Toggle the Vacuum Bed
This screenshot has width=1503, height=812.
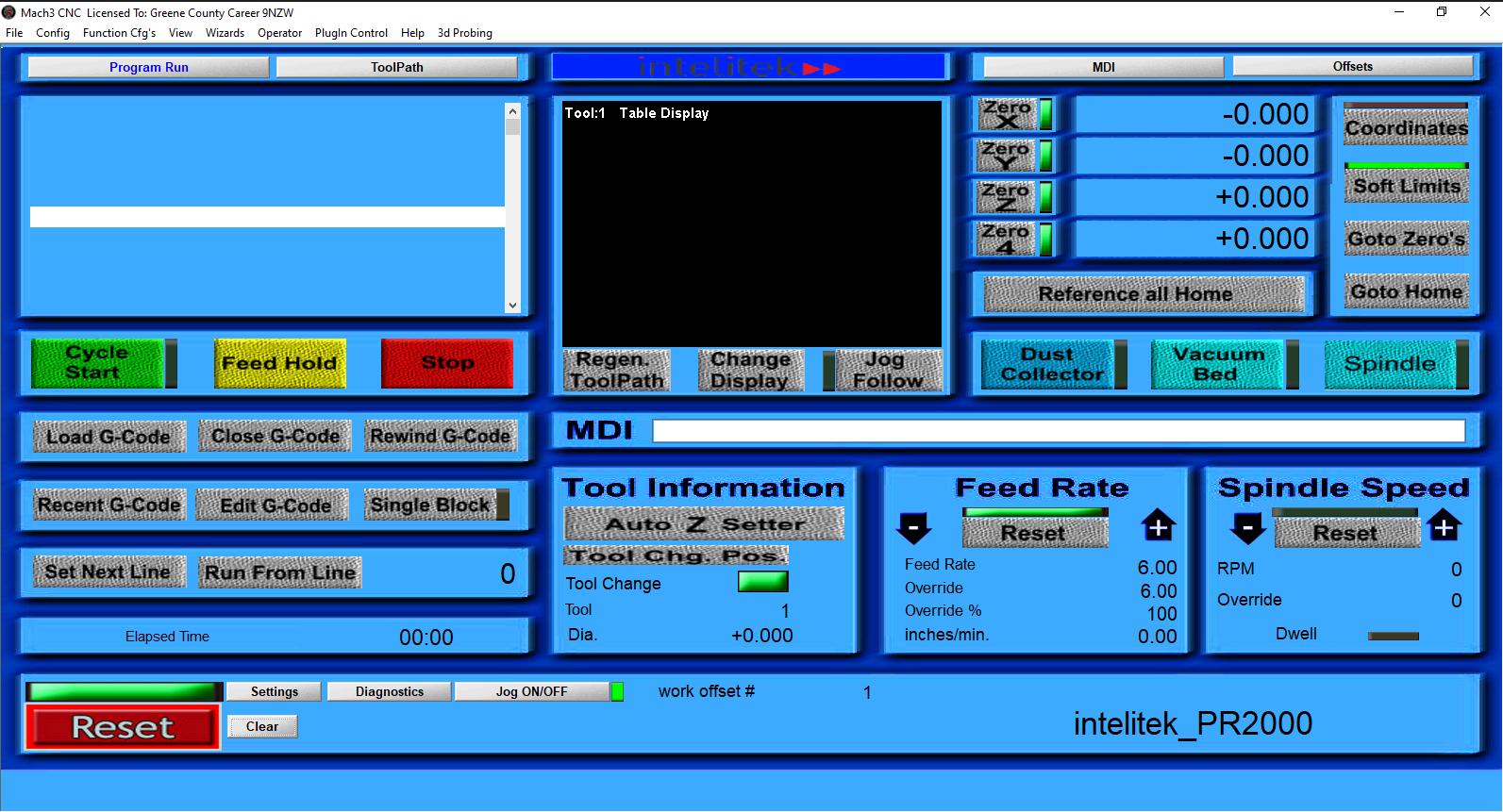1216,364
